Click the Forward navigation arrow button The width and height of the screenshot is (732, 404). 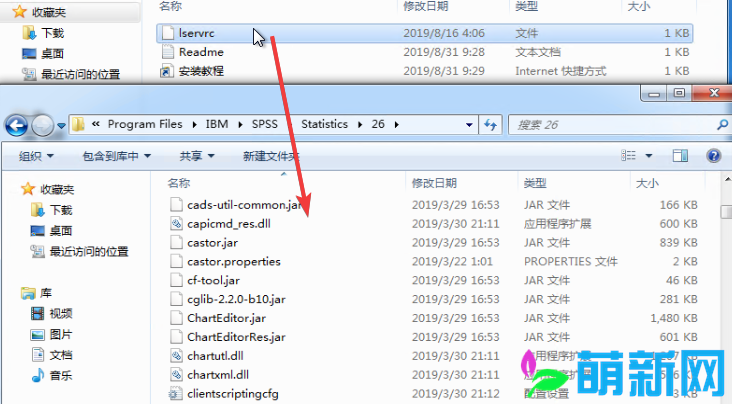click(x=42, y=125)
